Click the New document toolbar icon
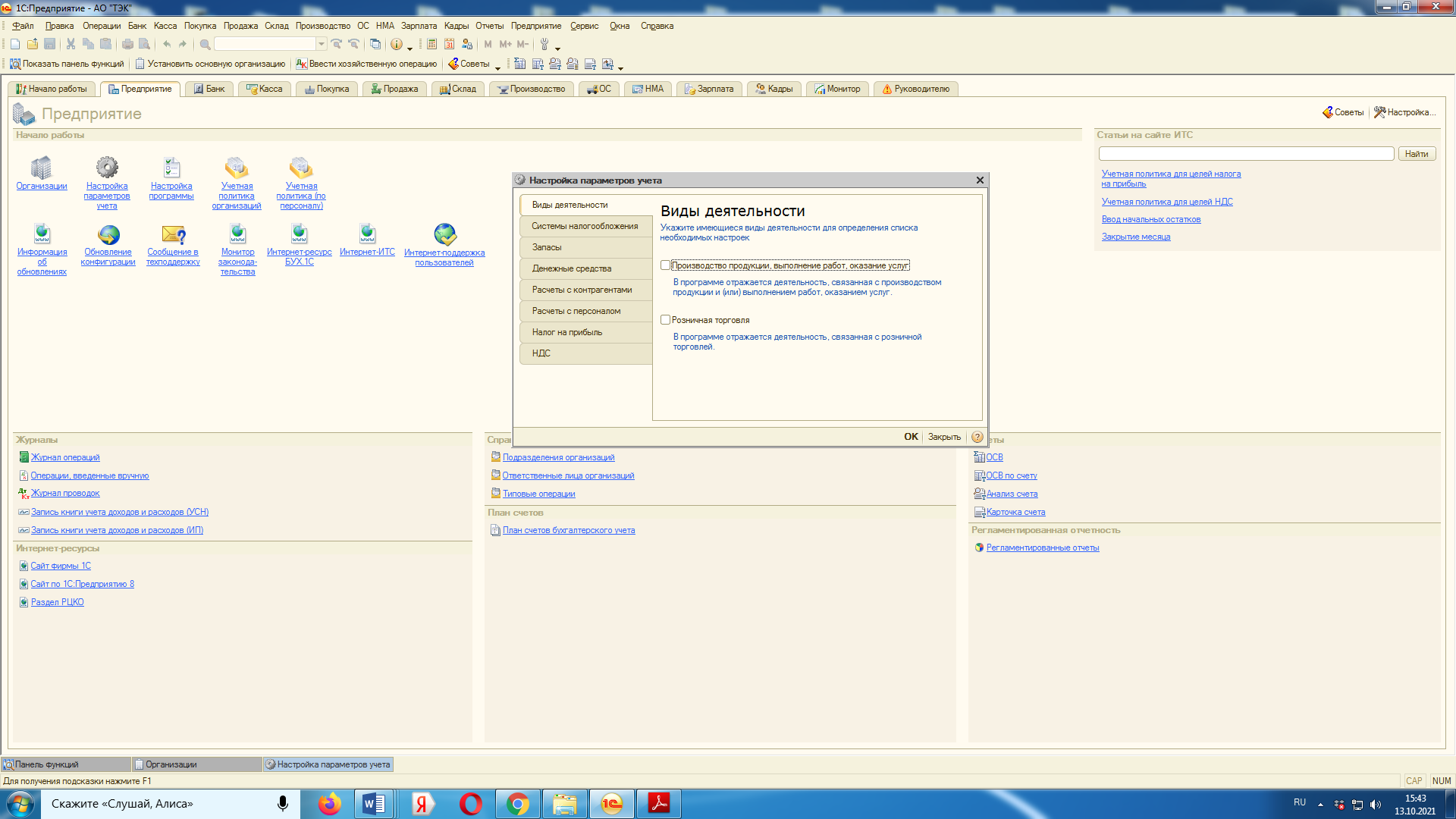The image size is (1456, 819). 14,44
